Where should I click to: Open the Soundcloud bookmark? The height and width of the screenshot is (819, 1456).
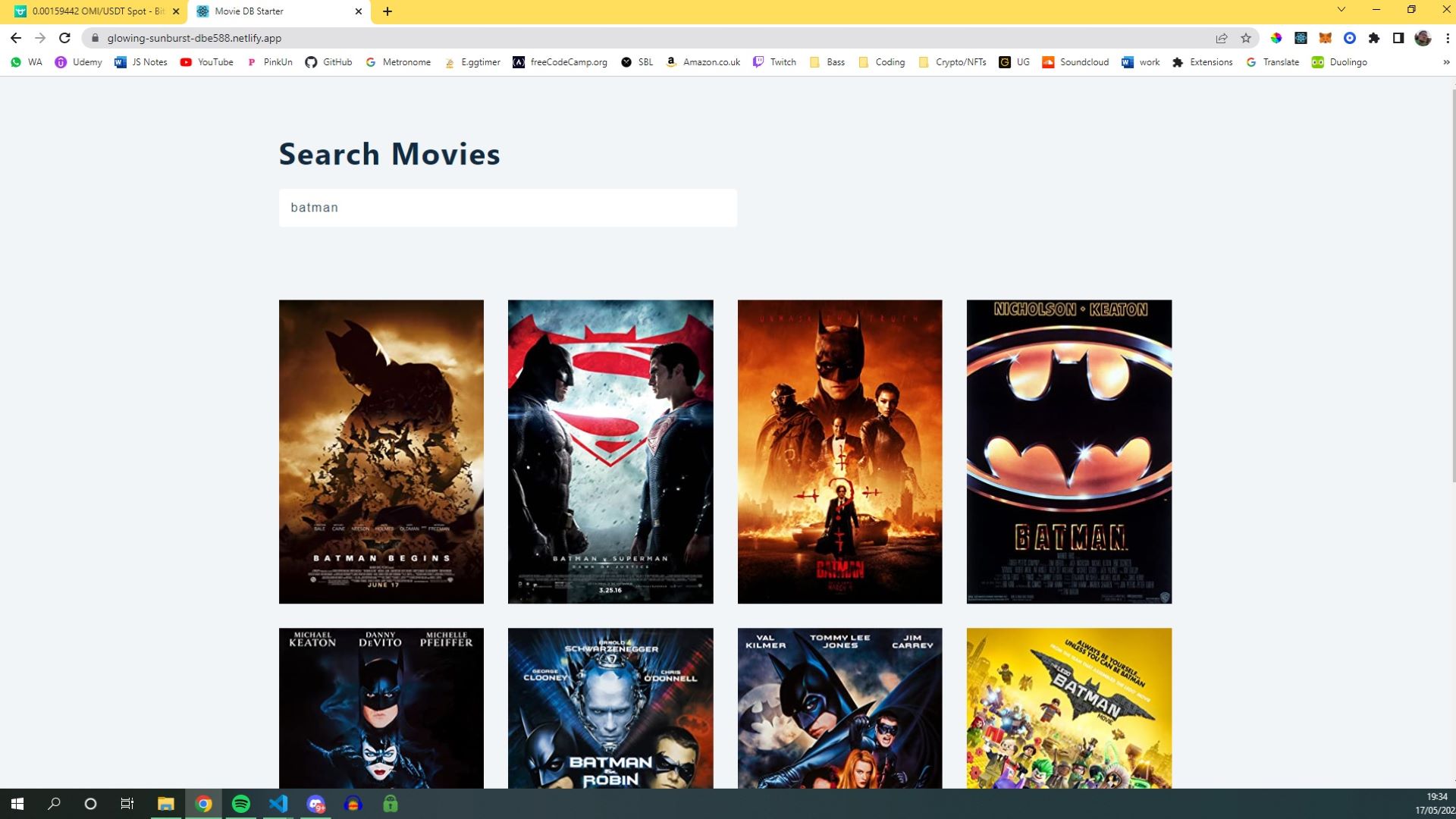[x=1075, y=62]
